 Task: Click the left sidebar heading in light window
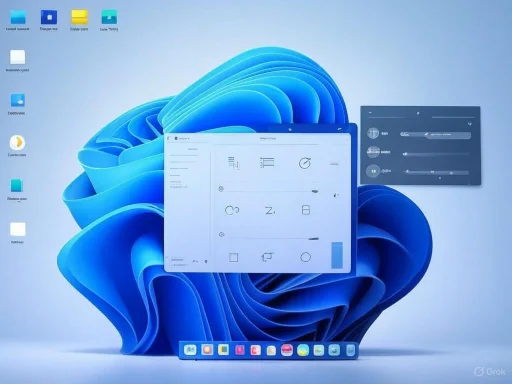tap(193, 149)
